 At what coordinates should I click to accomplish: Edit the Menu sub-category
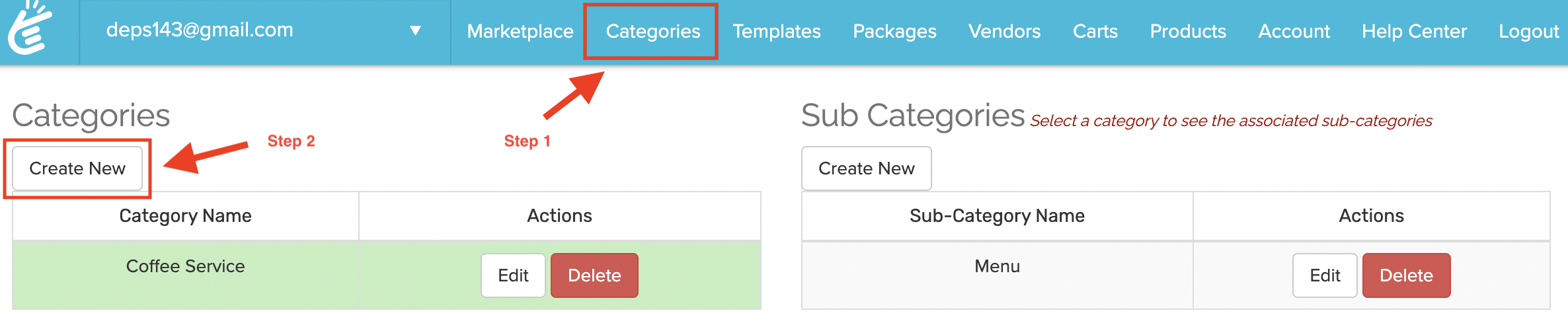click(x=1325, y=275)
